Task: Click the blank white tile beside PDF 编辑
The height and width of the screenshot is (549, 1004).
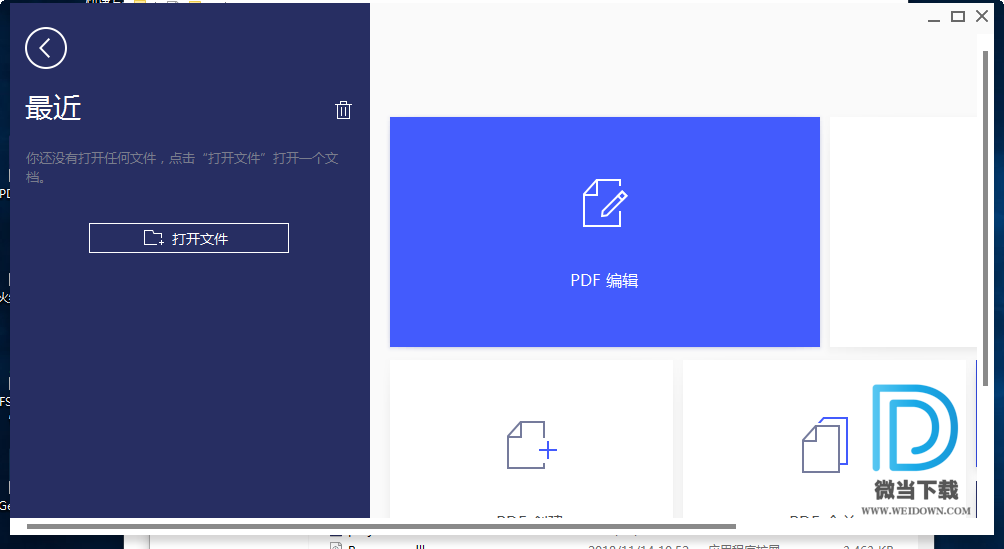Action: (903, 232)
